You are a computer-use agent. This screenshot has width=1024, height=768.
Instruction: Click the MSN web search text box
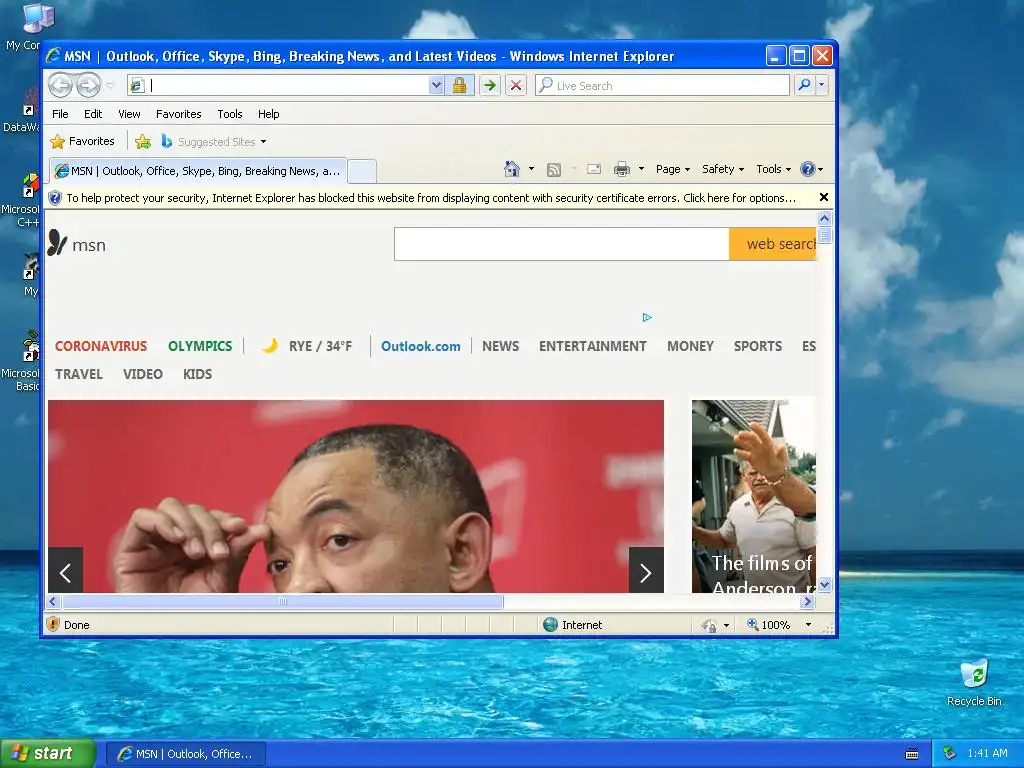(x=562, y=244)
